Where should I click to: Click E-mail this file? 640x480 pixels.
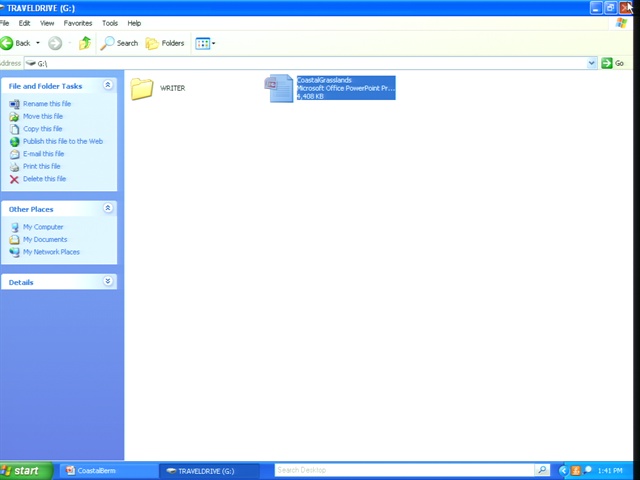[x=44, y=154]
